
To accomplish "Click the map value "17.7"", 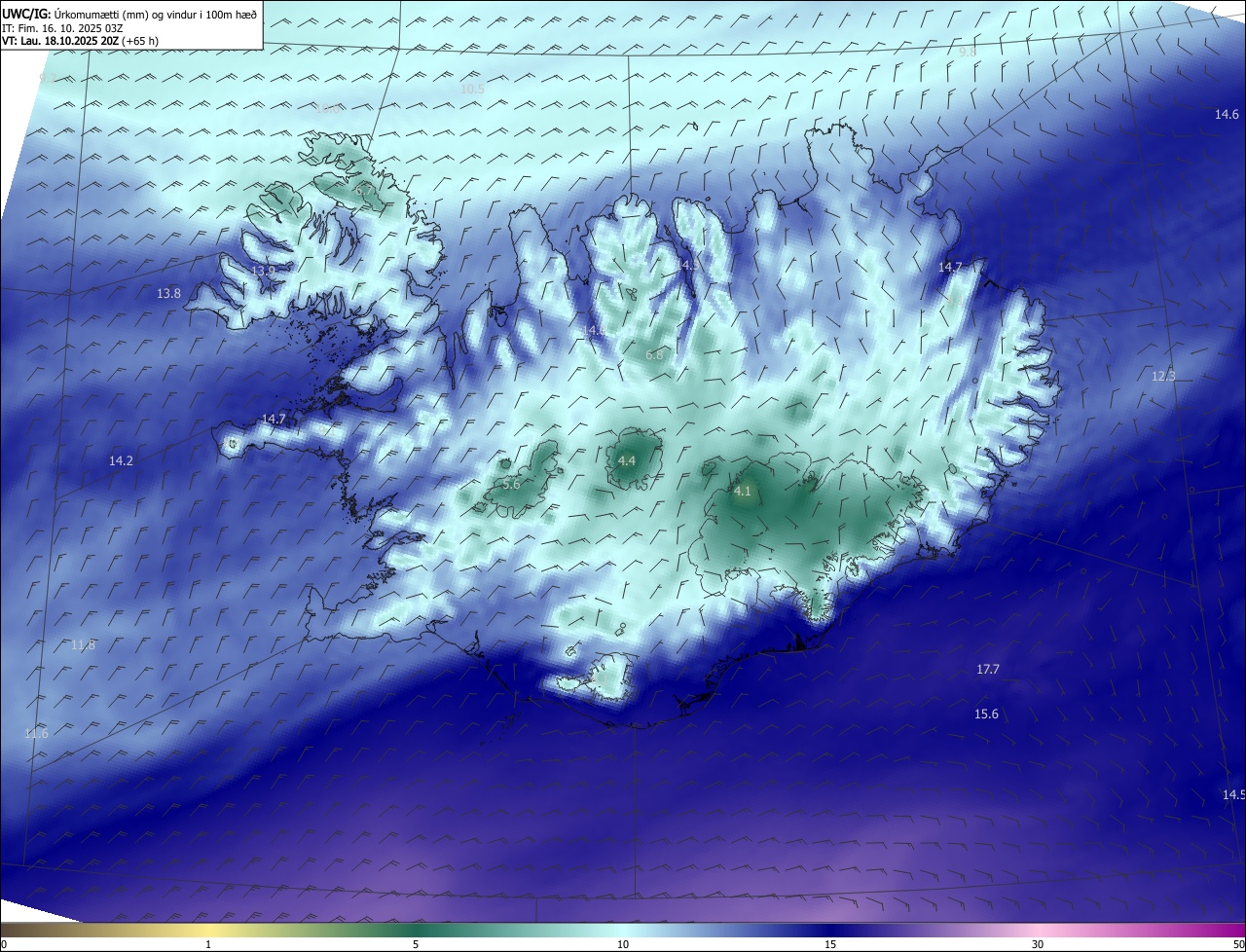I will tap(988, 670).
